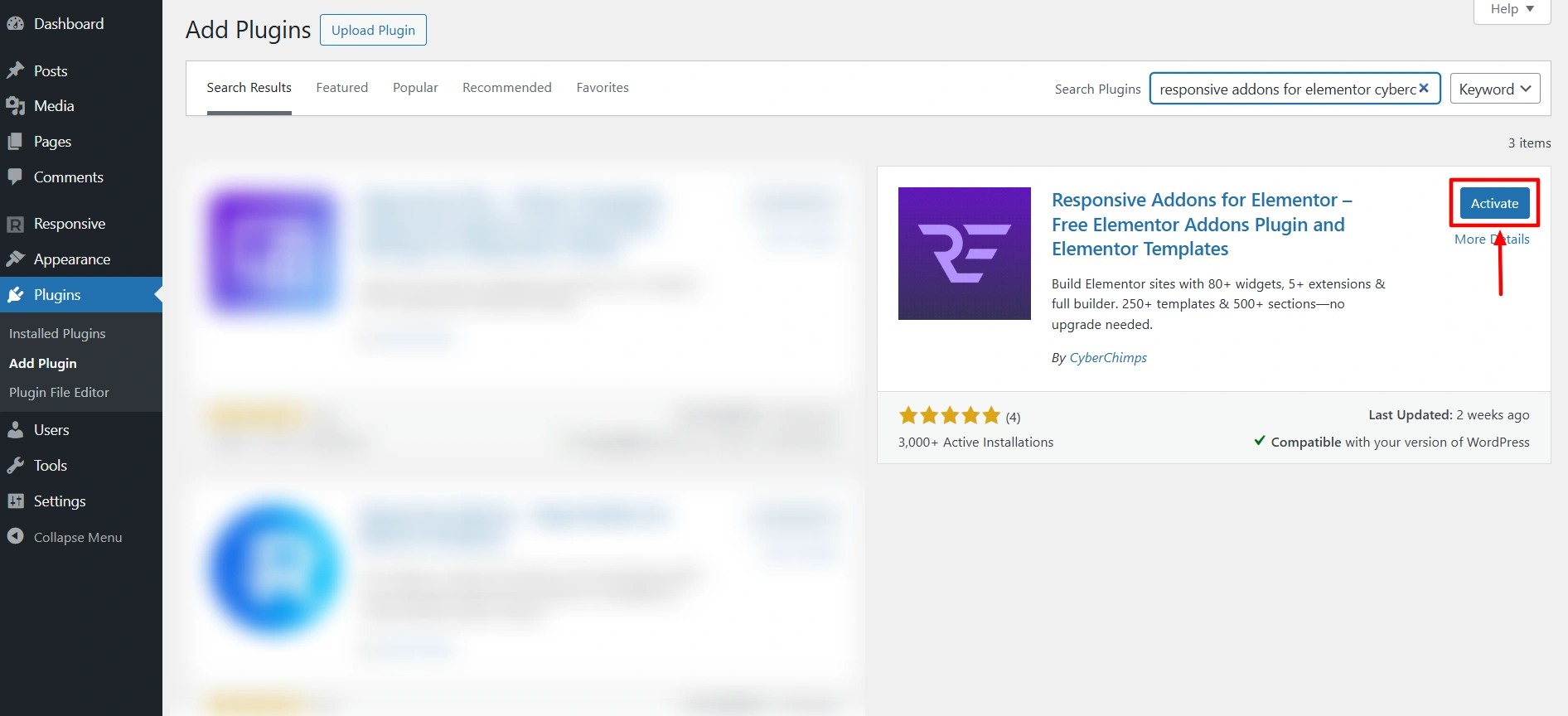
Task: Open the Users menu label
Action: (x=51, y=430)
